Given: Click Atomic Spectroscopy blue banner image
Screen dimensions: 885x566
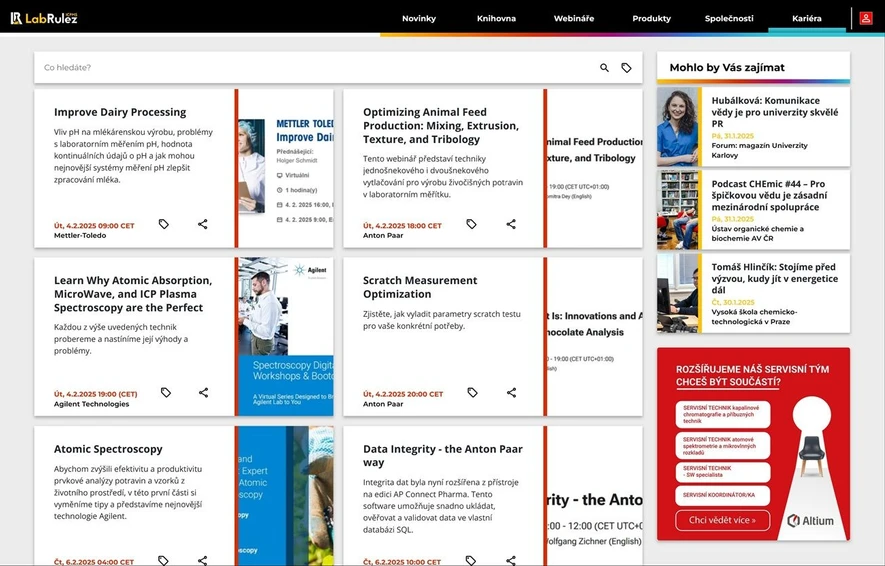Looking at the screenshot, I should coord(286,496).
